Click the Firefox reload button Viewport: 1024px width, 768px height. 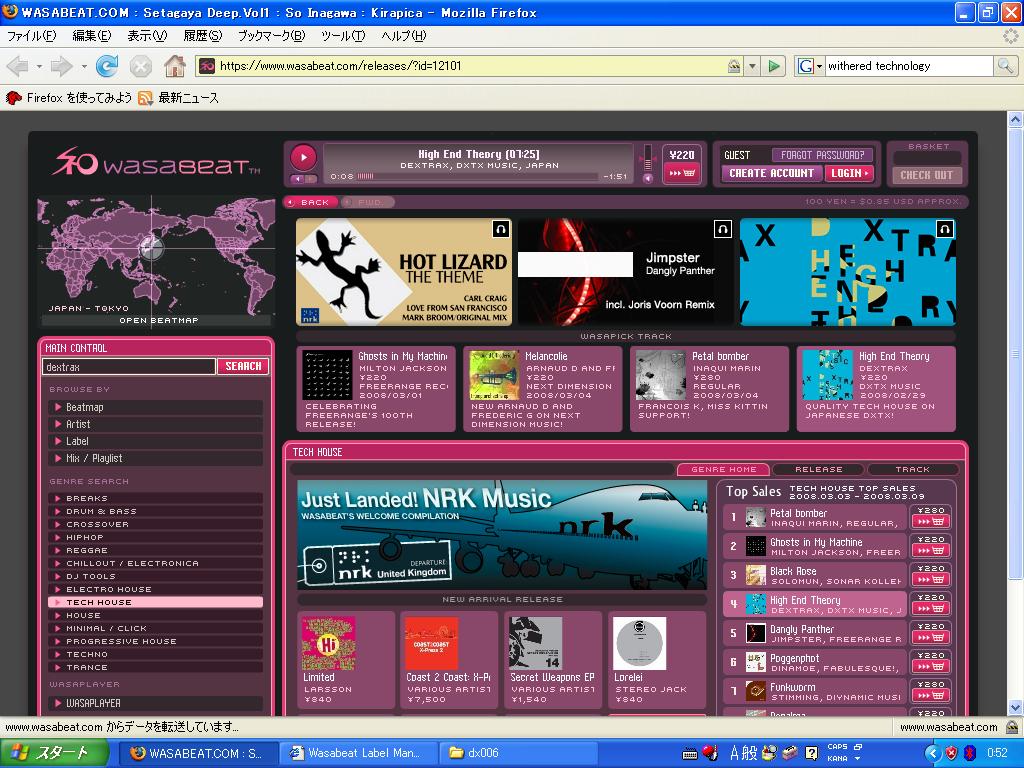point(107,65)
